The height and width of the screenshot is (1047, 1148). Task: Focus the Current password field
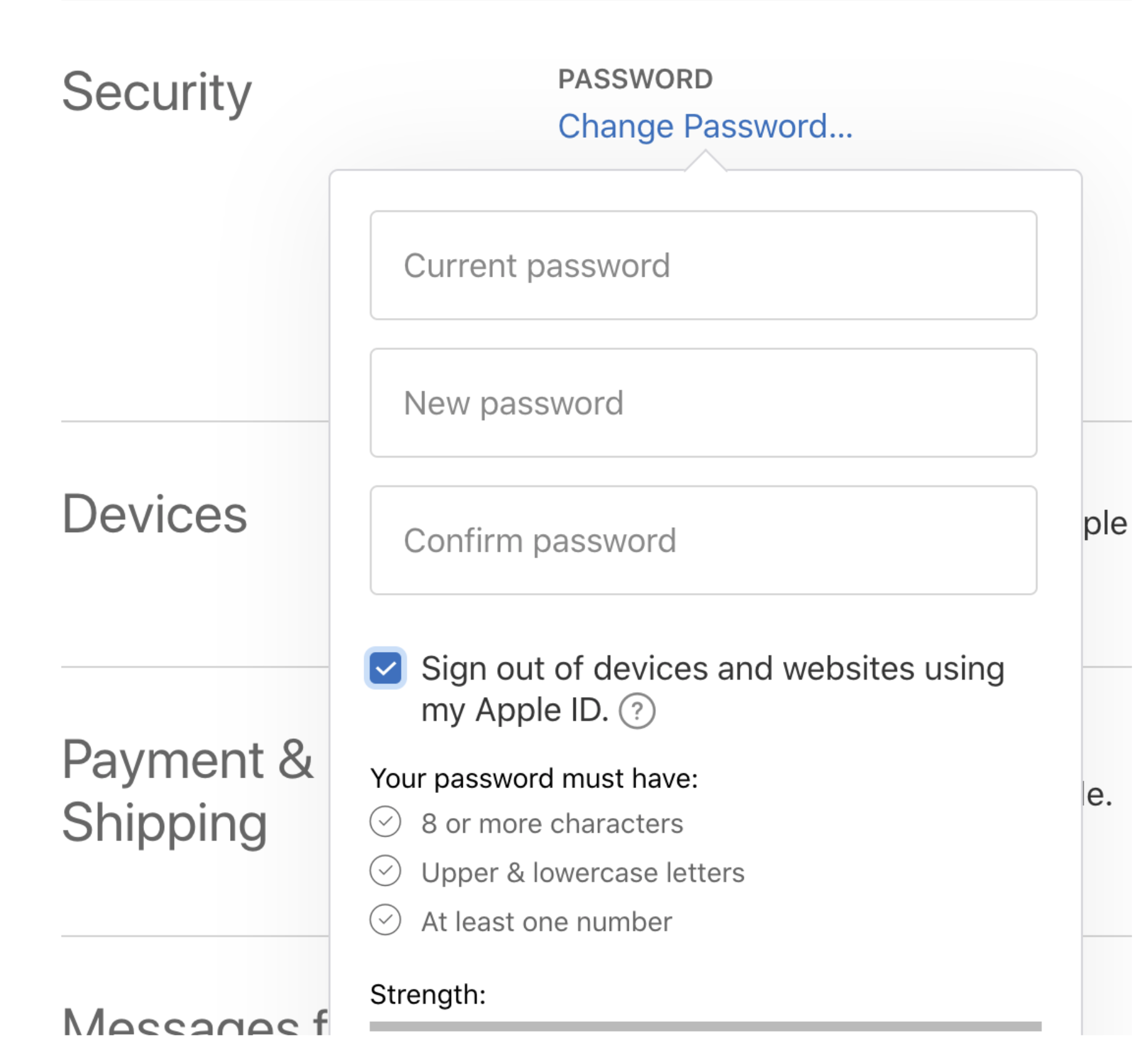pos(703,265)
